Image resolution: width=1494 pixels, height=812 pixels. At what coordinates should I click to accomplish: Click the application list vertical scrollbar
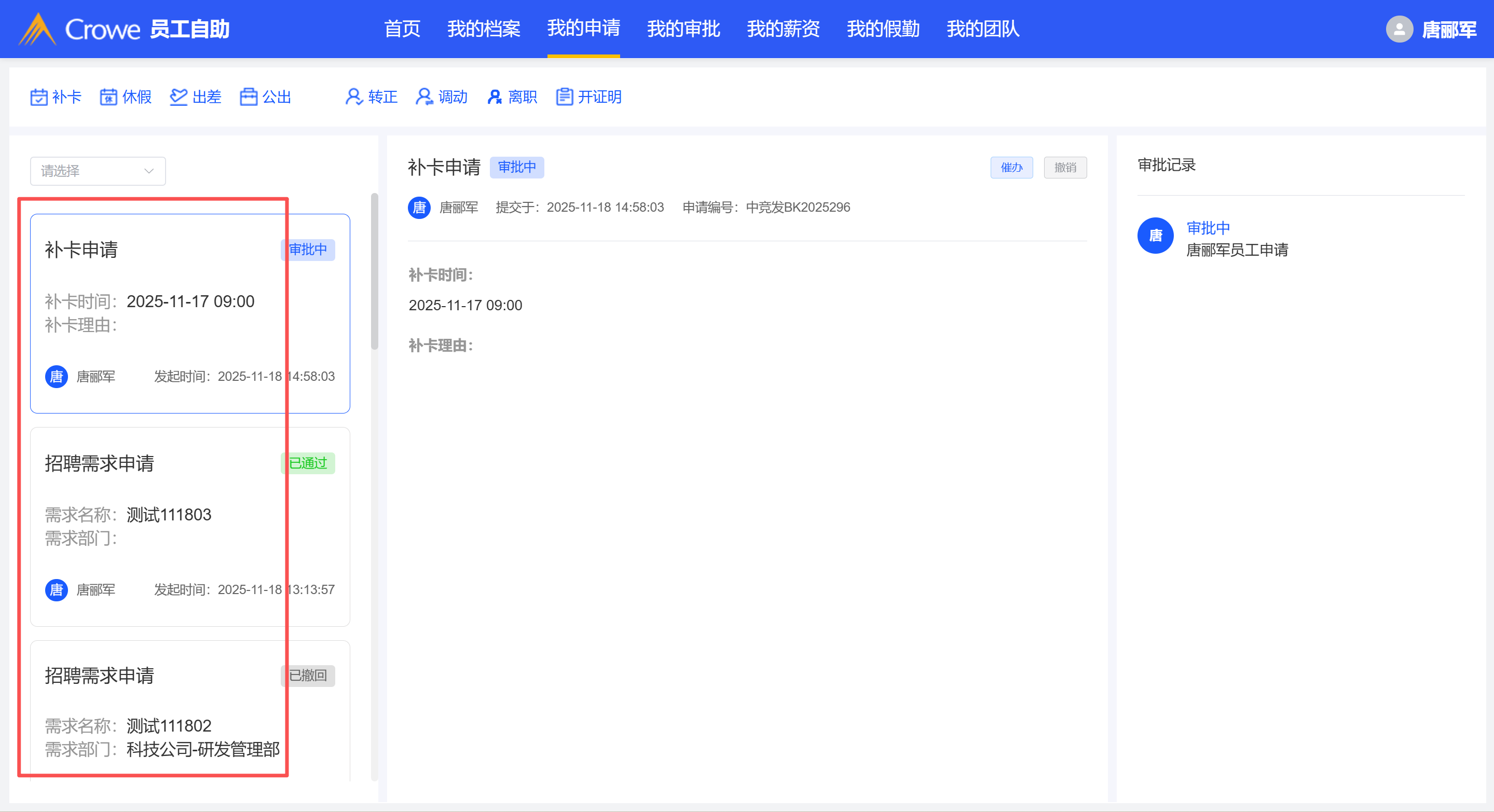(x=375, y=271)
